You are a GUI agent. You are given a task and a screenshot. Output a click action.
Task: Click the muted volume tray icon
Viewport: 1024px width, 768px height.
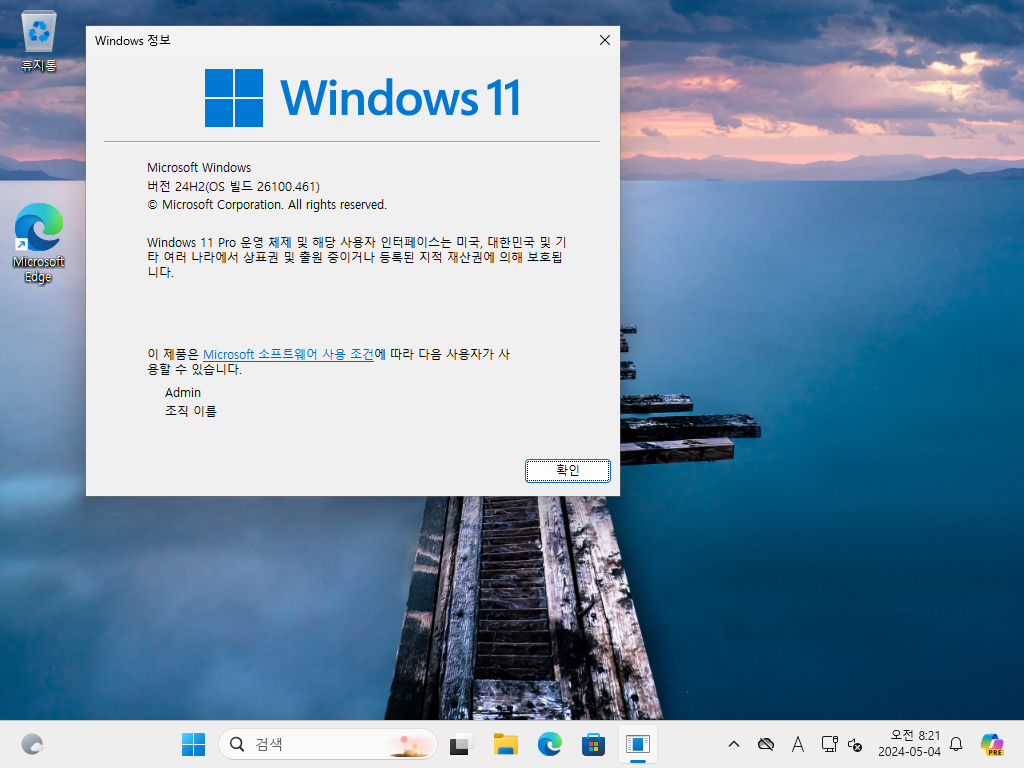(855, 744)
